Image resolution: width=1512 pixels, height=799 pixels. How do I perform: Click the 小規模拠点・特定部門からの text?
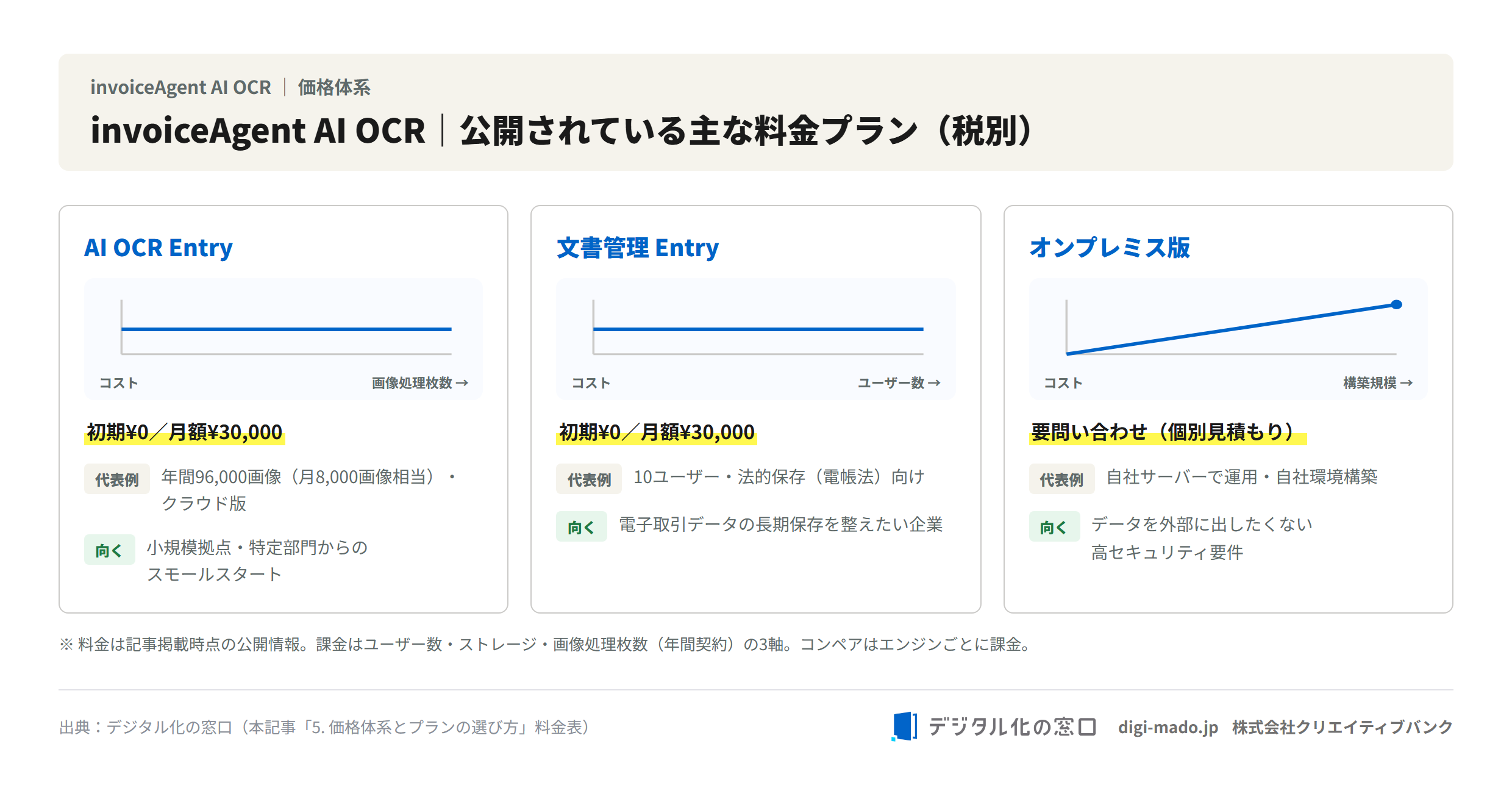click(257, 548)
